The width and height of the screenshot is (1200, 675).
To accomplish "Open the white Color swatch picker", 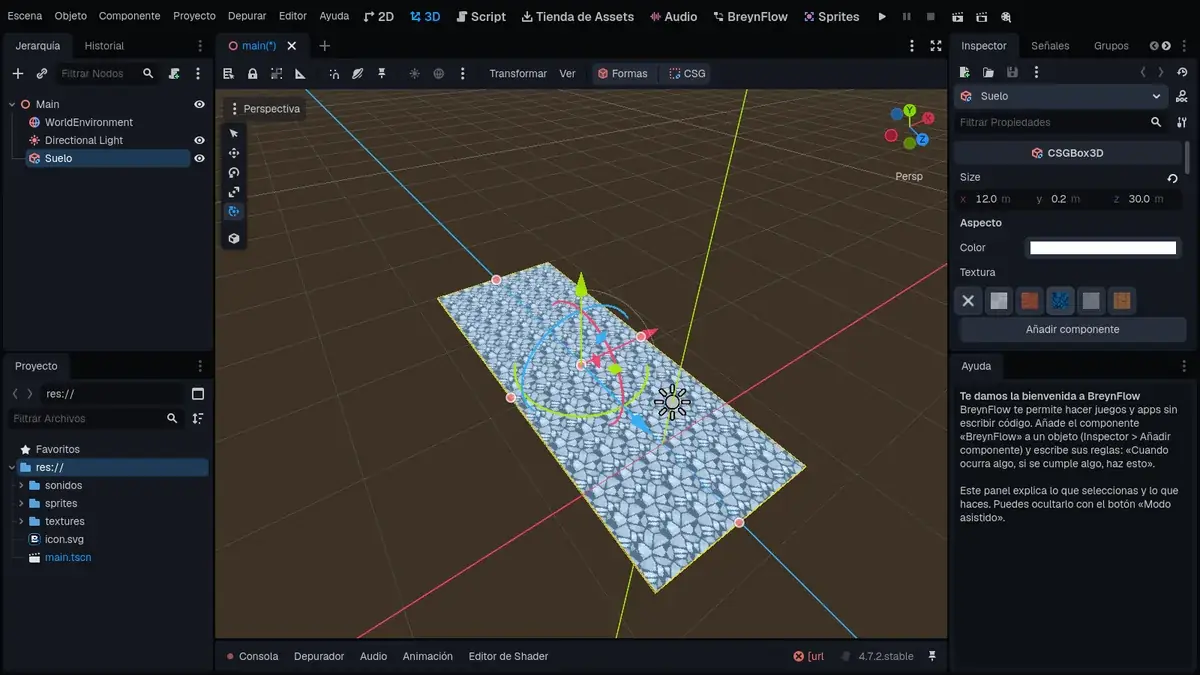I will (x=1103, y=248).
